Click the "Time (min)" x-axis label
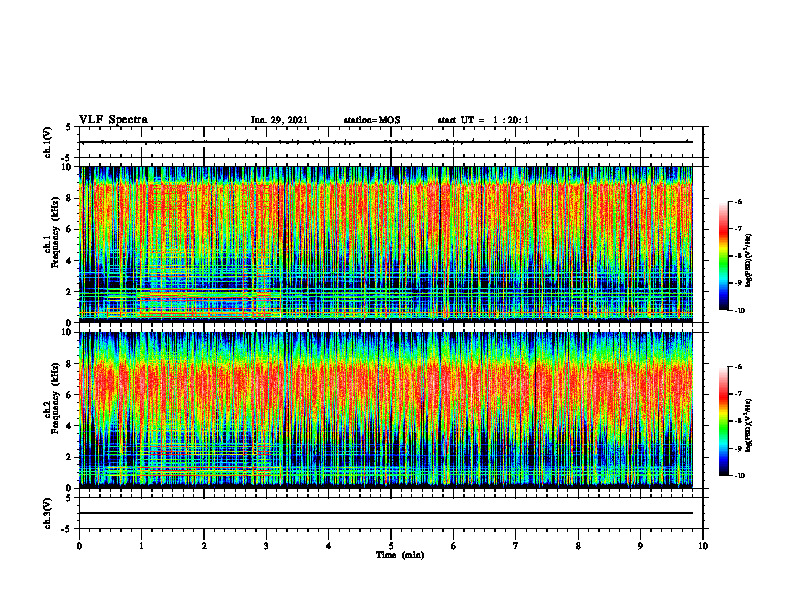The height and width of the screenshot is (612, 792). click(400, 555)
